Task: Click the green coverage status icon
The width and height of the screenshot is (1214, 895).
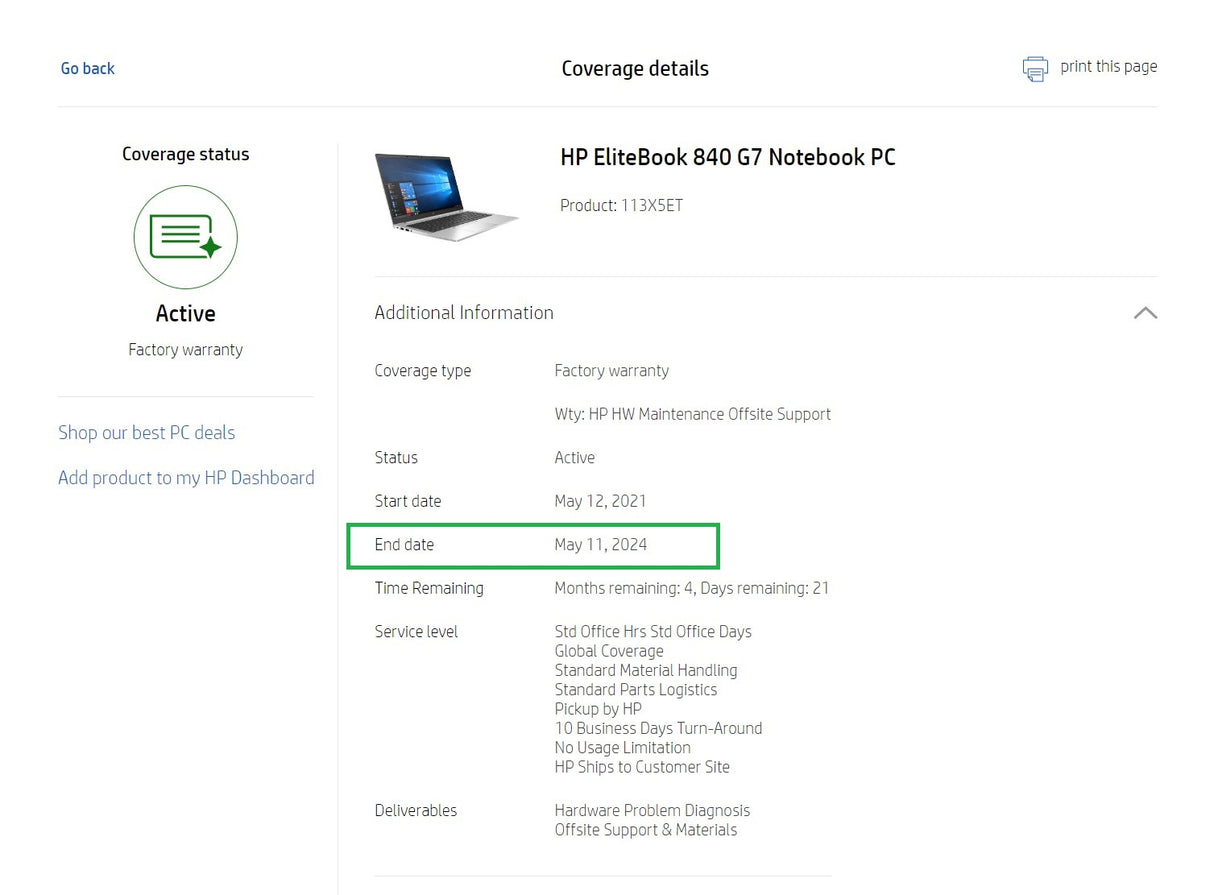Action: click(185, 237)
